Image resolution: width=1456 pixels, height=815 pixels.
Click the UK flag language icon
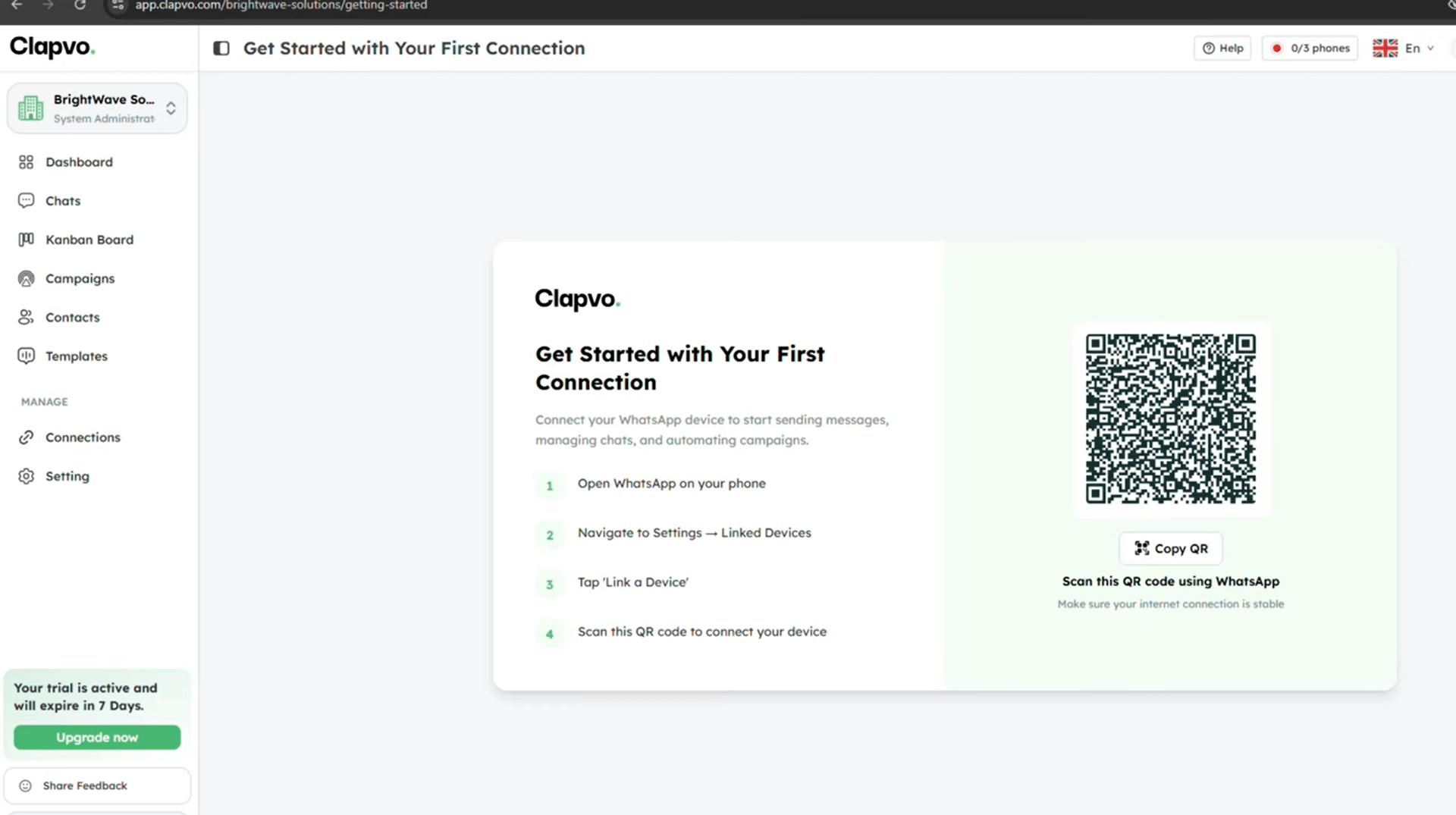click(x=1385, y=48)
